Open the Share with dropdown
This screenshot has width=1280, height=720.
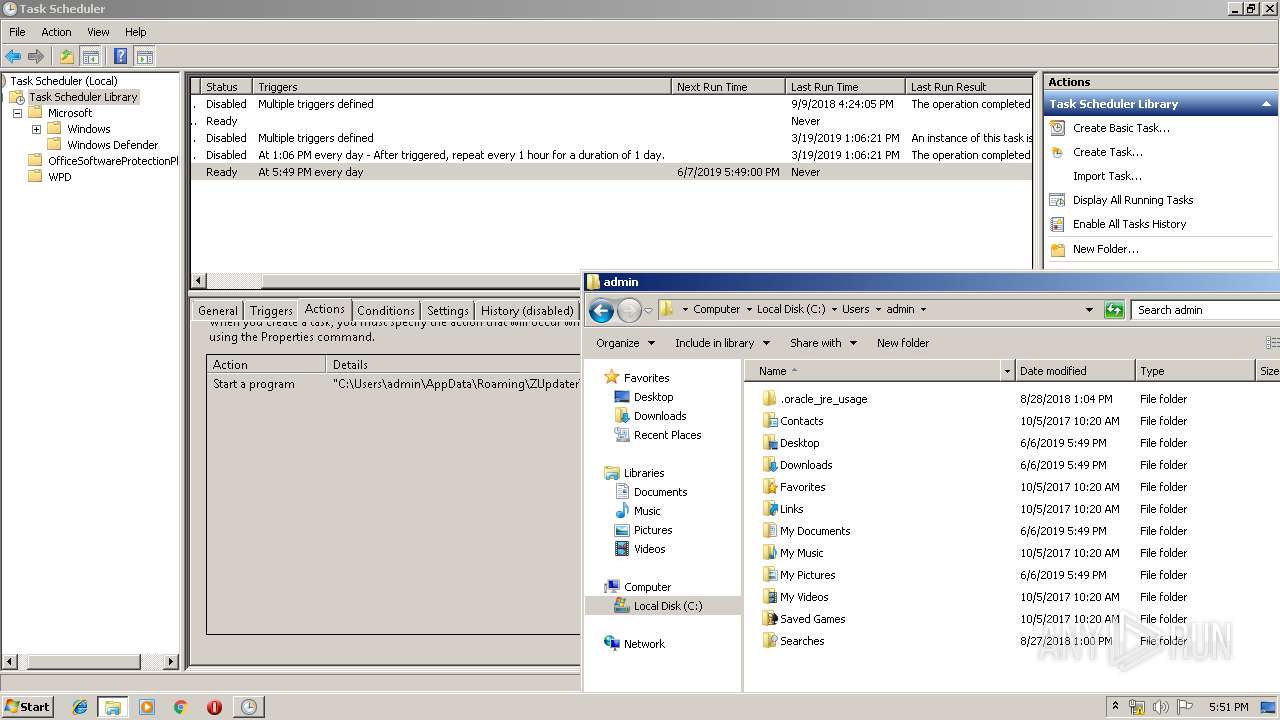click(x=823, y=343)
